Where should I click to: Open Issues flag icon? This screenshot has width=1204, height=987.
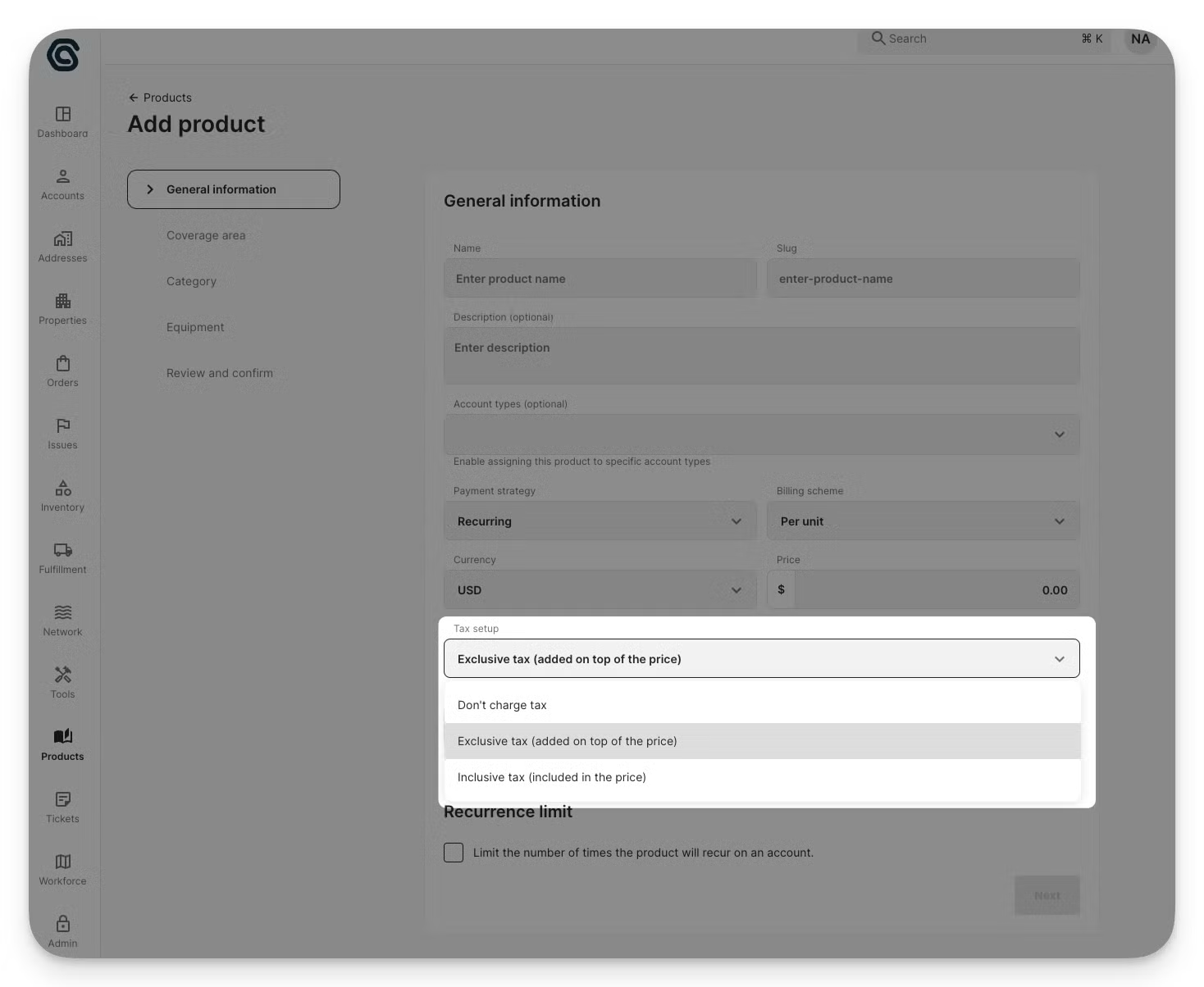[63, 425]
